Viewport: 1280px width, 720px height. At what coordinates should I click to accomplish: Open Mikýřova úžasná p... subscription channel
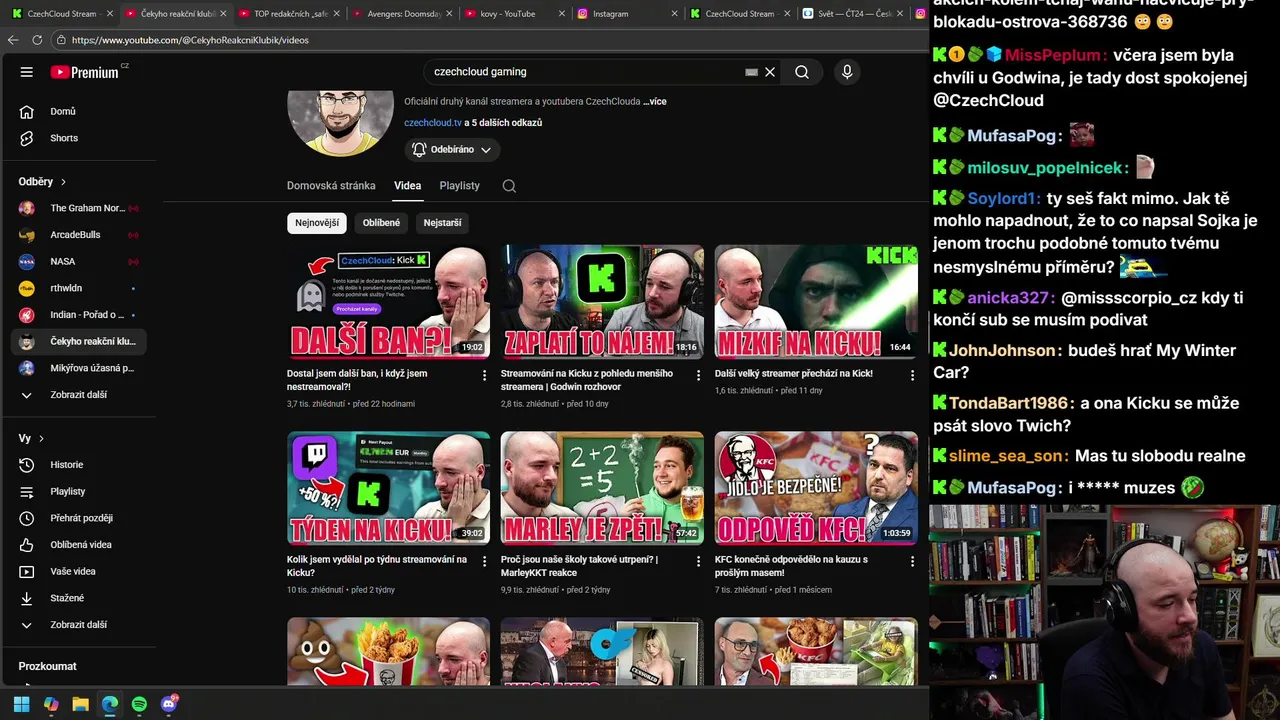[x=79, y=368]
